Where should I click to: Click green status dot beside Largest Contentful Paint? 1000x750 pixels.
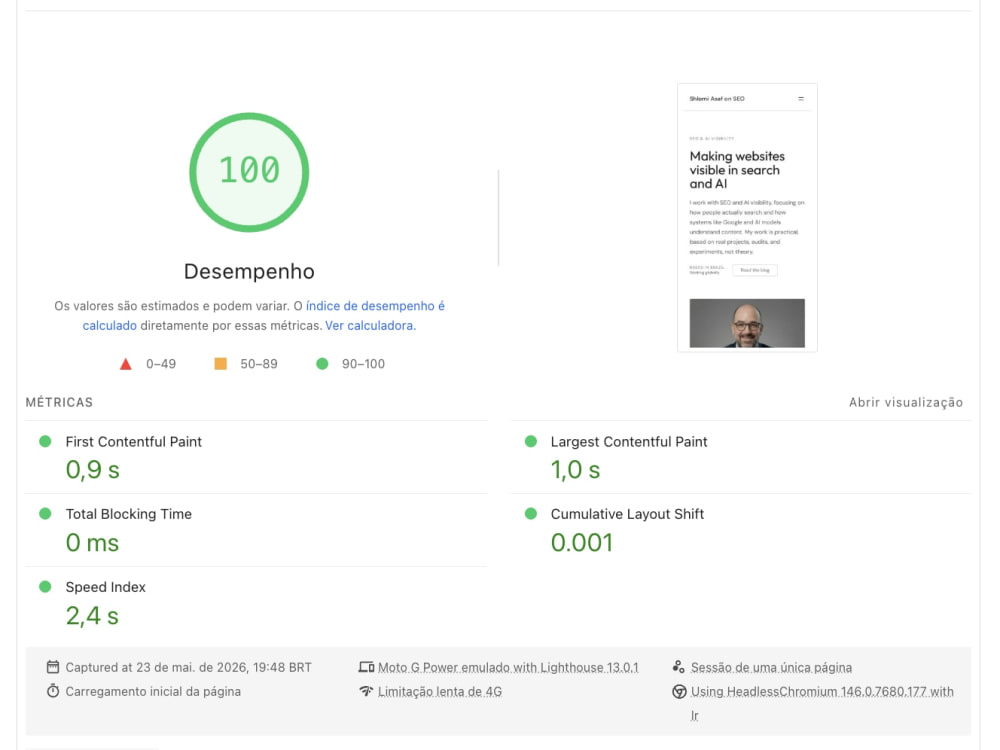(x=531, y=441)
